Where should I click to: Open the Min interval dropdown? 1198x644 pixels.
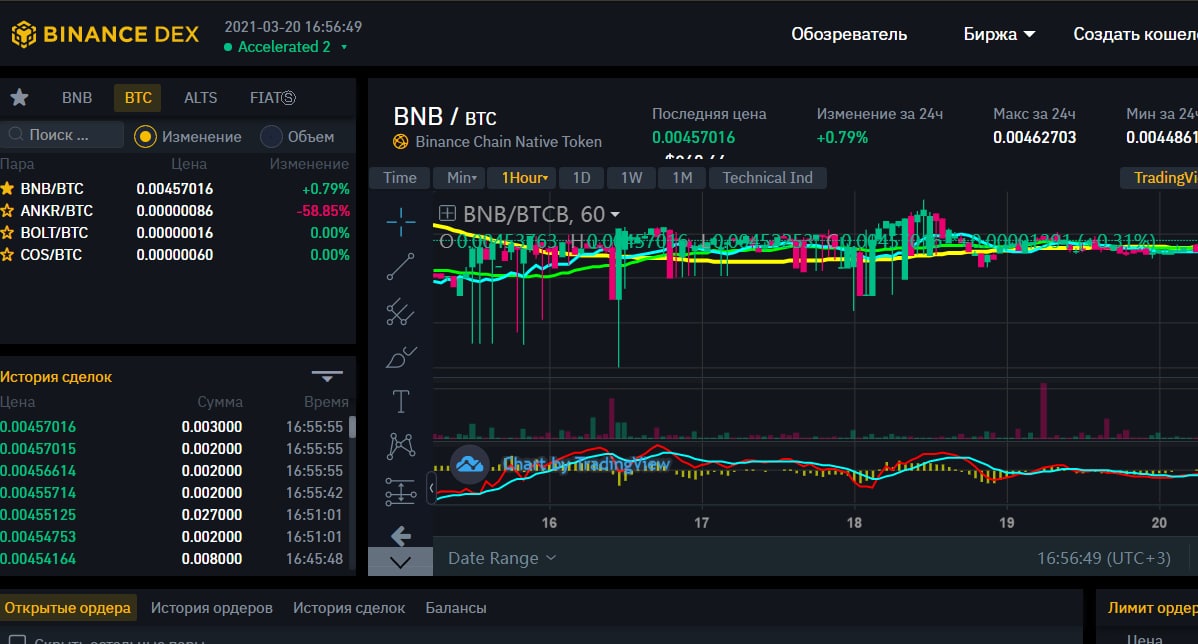[x=461, y=178]
